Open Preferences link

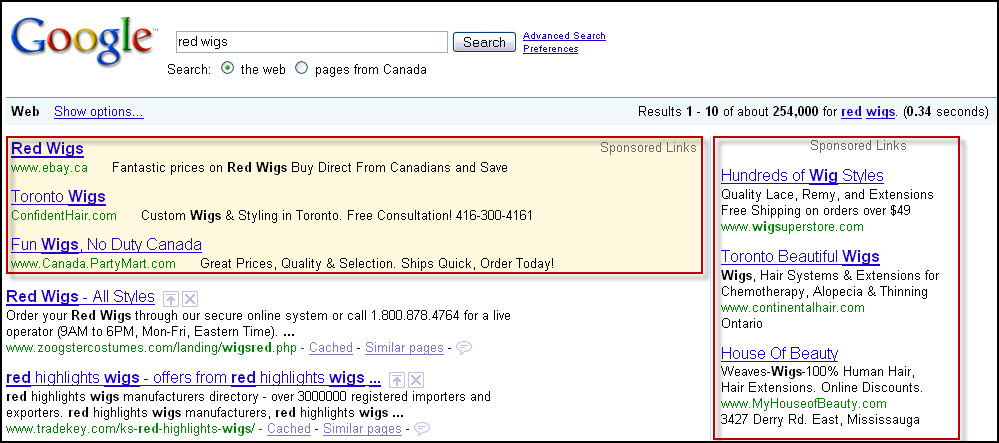(550, 49)
